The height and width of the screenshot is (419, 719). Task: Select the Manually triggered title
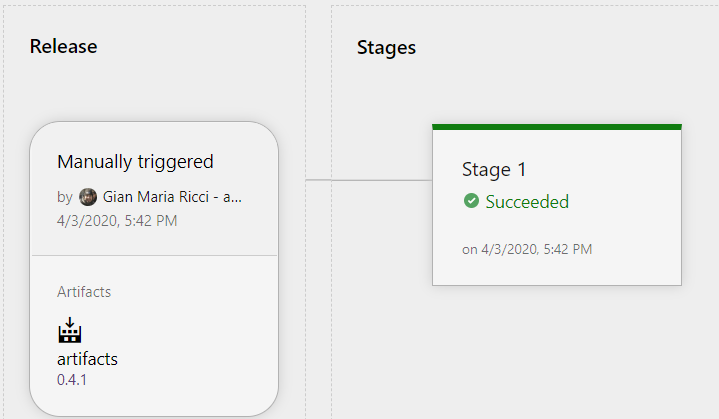[x=135, y=162]
